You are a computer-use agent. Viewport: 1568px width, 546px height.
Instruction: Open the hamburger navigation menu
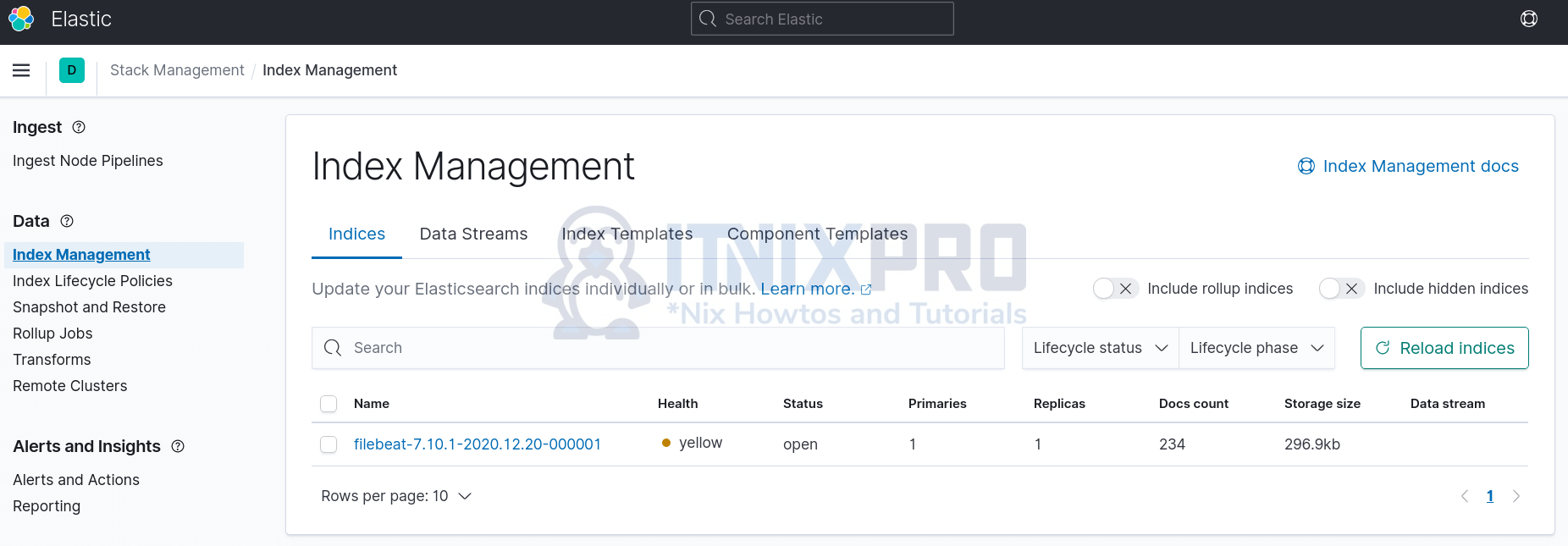[22, 70]
